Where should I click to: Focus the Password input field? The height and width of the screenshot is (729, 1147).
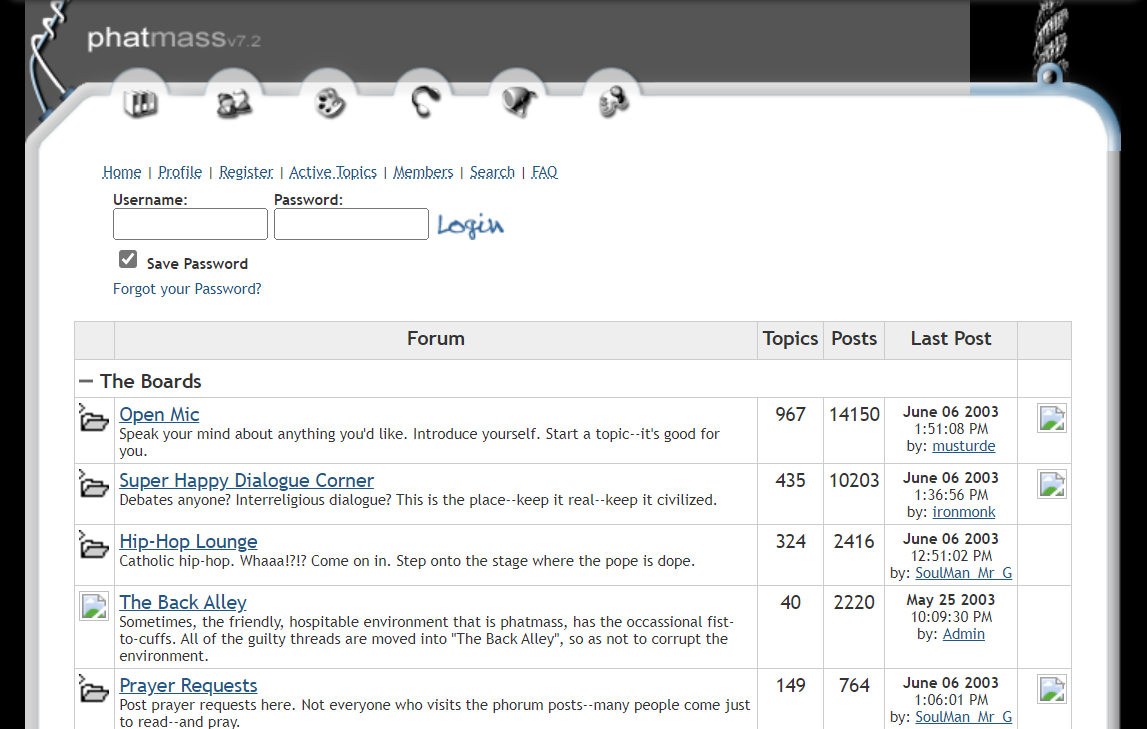(351, 224)
